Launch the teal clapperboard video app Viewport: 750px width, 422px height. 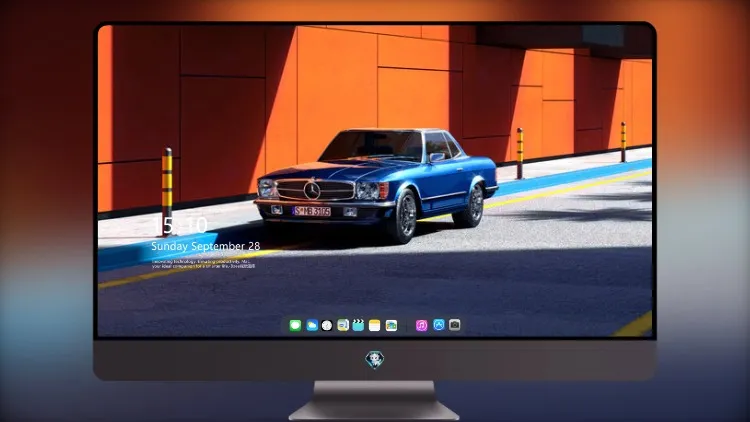pos(358,325)
